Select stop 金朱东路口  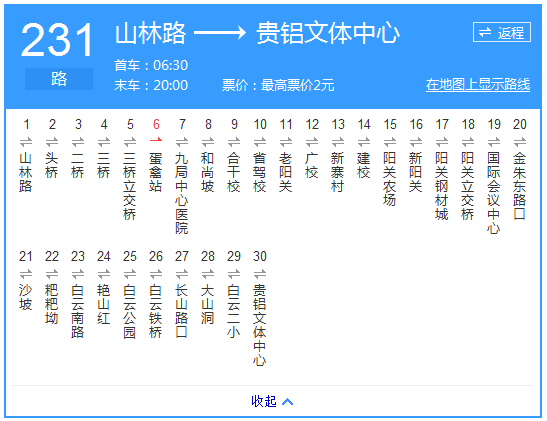click(520, 186)
